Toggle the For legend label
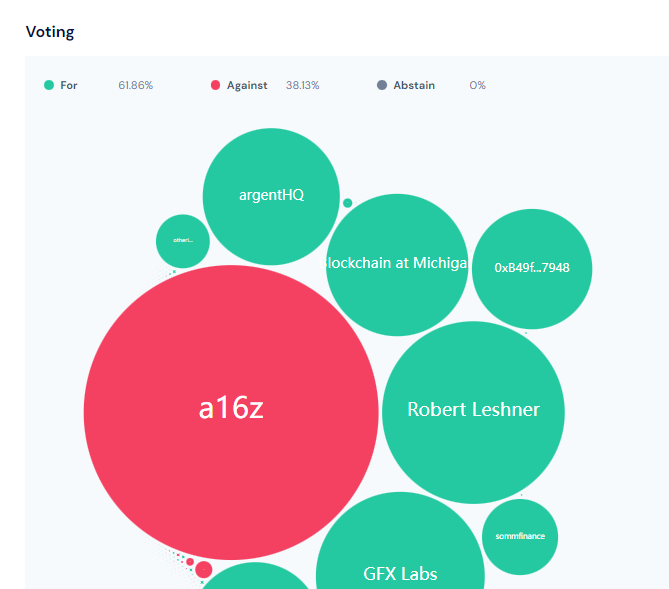The height and width of the screenshot is (589, 669). (x=69, y=86)
